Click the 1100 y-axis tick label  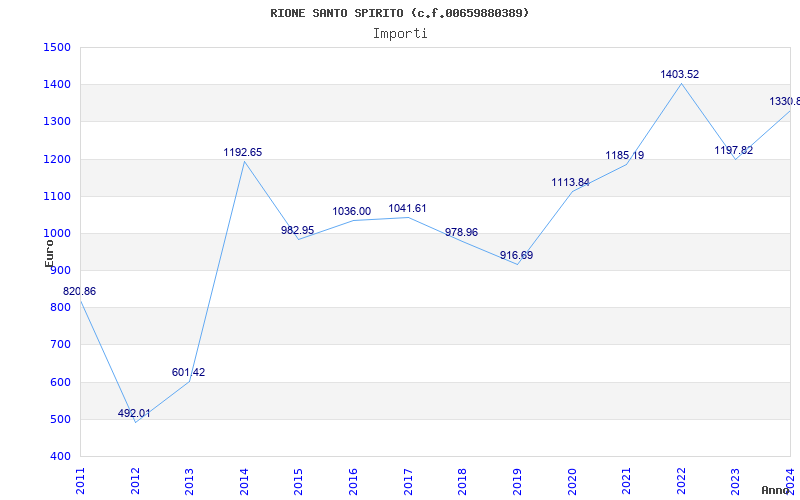pyautogui.click(x=57, y=196)
